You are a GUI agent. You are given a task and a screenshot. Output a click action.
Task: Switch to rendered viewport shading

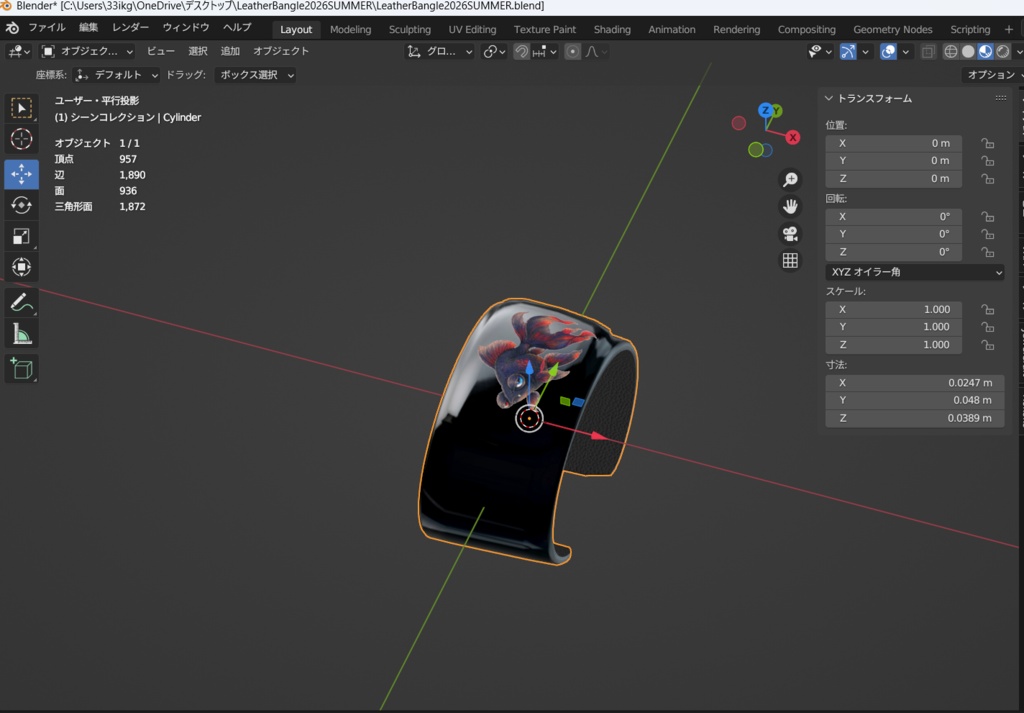(1002, 52)
